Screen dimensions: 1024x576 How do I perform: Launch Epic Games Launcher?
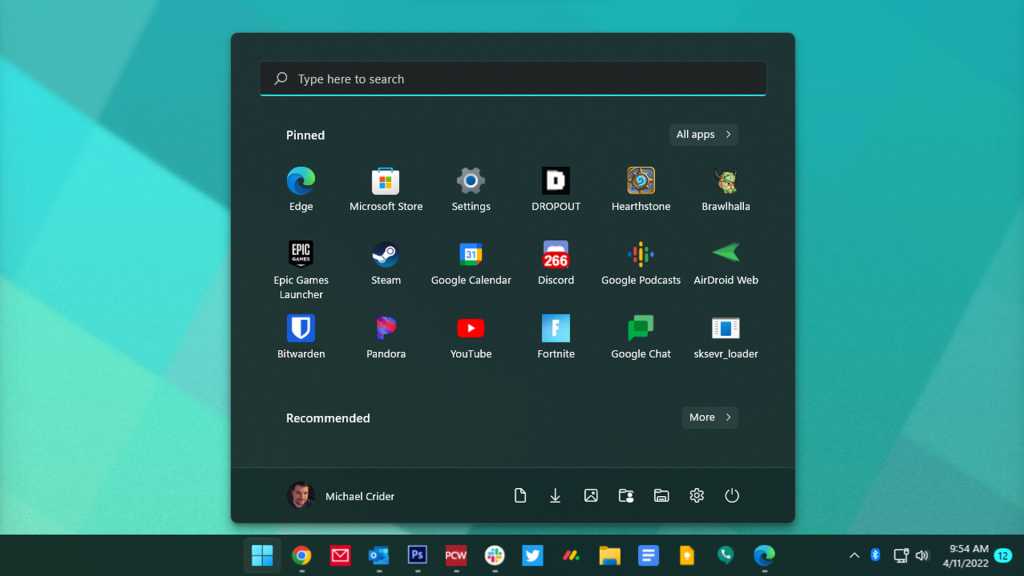coord(300,269)
